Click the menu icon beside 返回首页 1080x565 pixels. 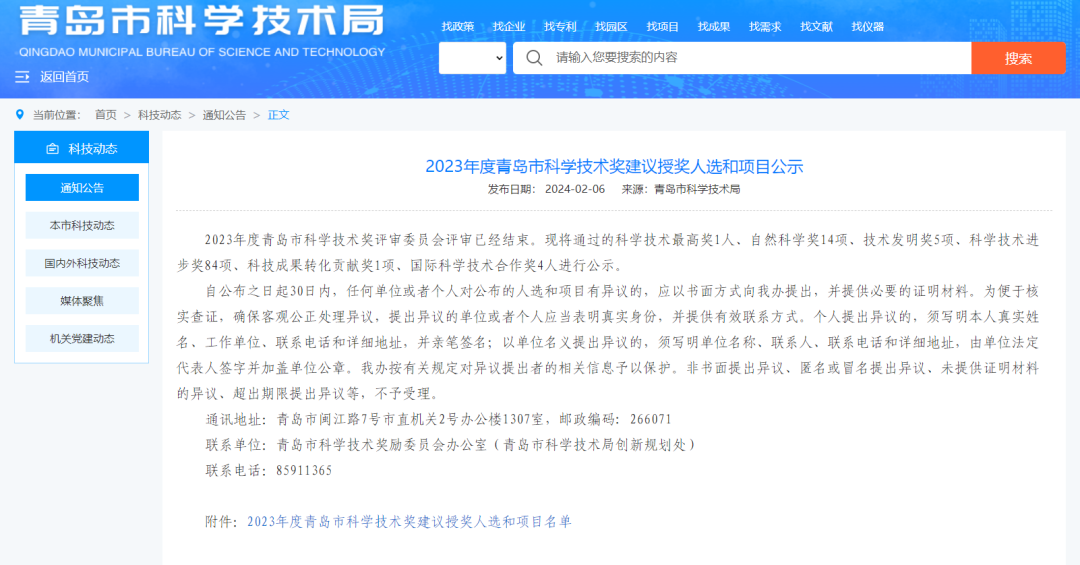(22, 77)
